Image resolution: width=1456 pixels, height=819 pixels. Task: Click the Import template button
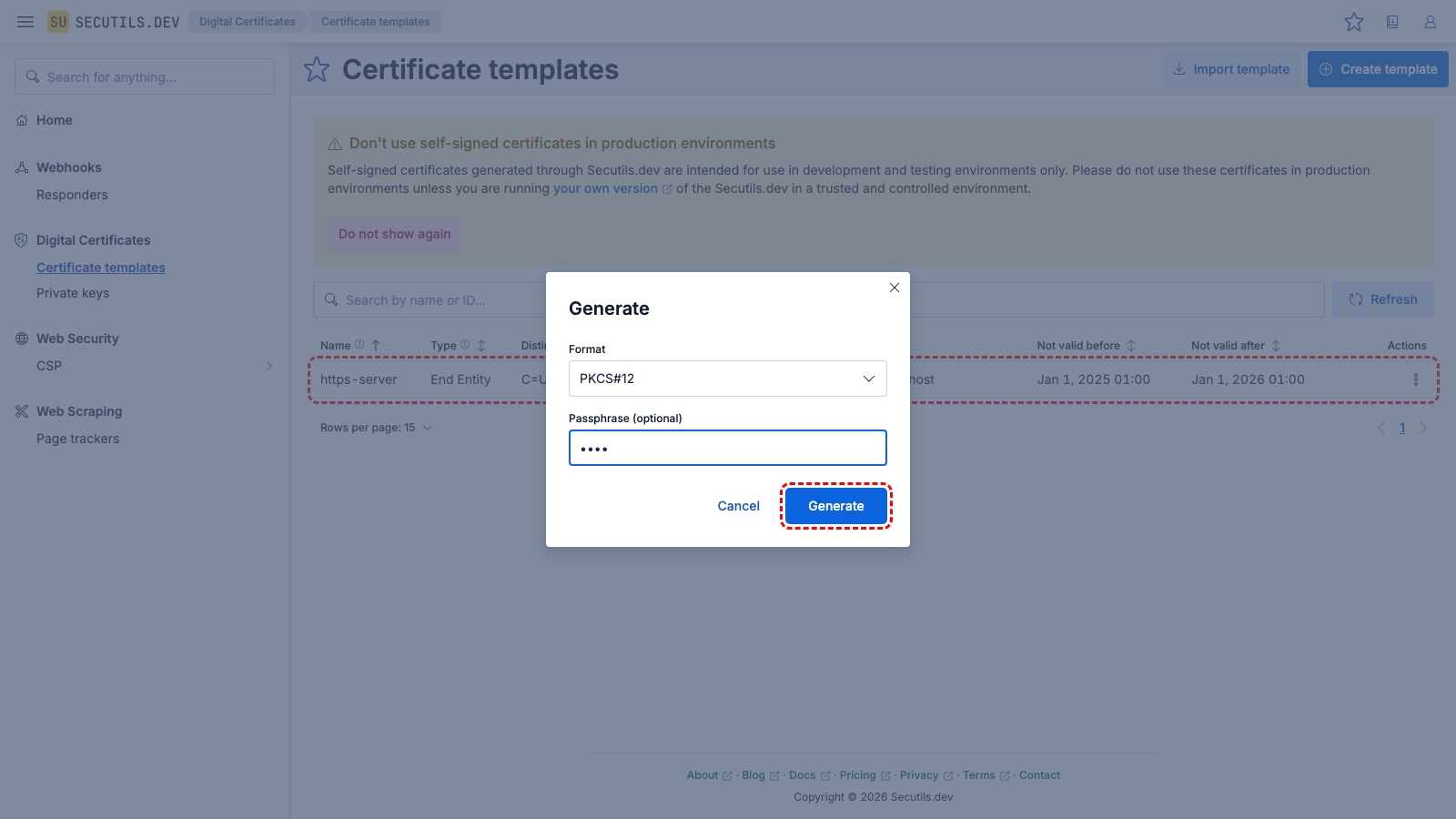click(1230, 69)
